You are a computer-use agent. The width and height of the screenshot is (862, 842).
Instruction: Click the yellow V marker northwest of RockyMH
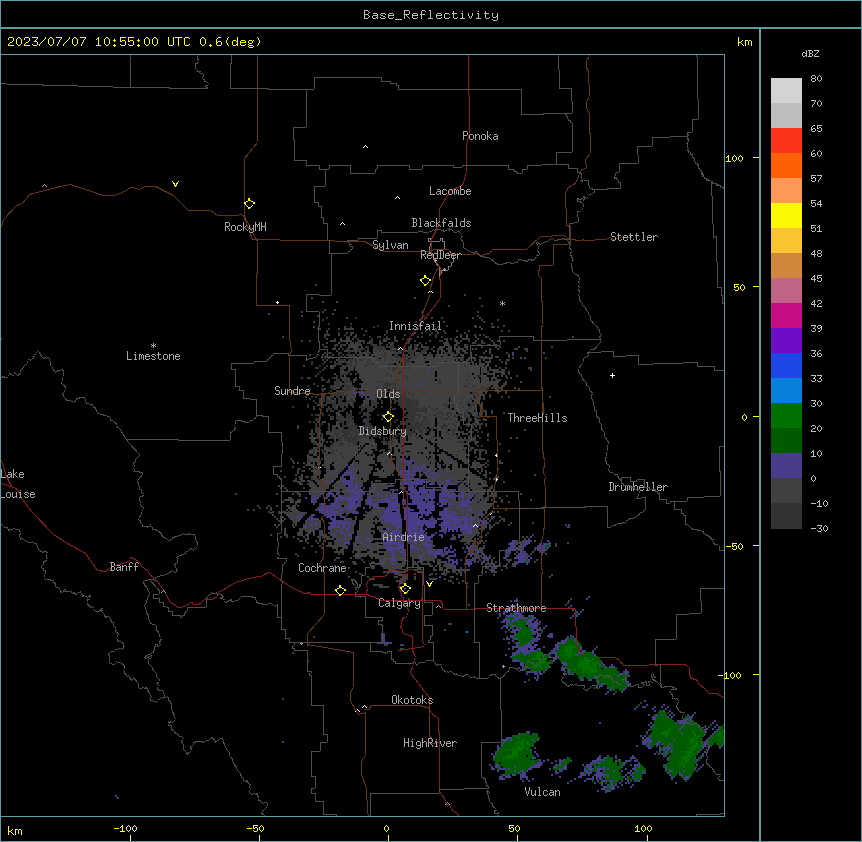click(175, 184)
